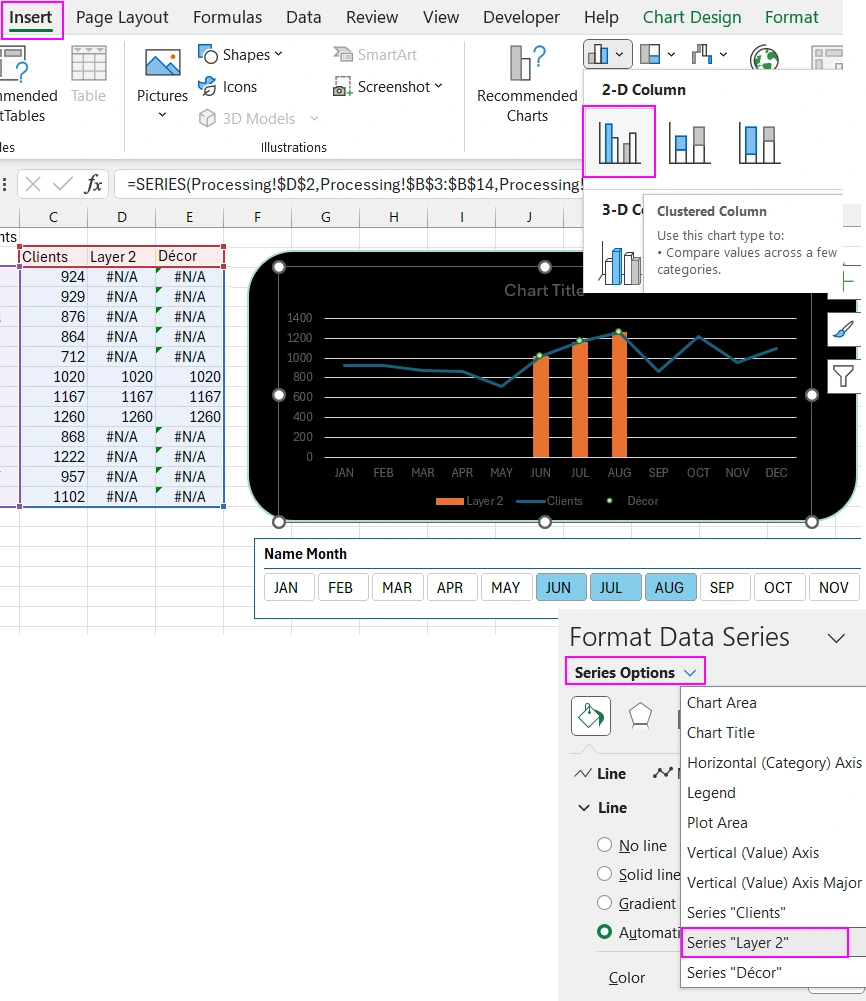Open the Developer ribbon tab
Viewport: 866px width, 1001px height.
coord(521,17)
